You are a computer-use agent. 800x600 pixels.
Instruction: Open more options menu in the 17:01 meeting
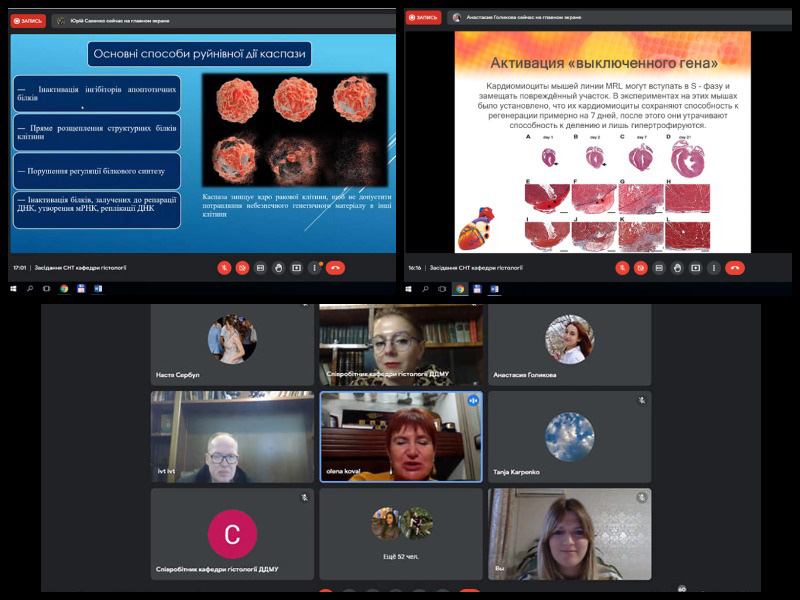coord(314,268)
